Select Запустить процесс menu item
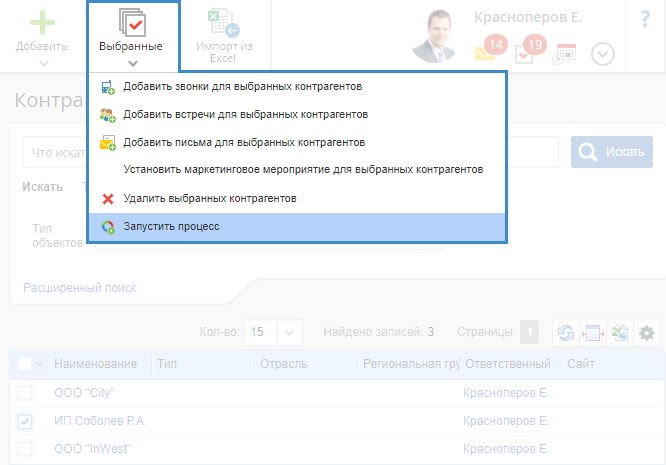 click(x=171, y=227)
